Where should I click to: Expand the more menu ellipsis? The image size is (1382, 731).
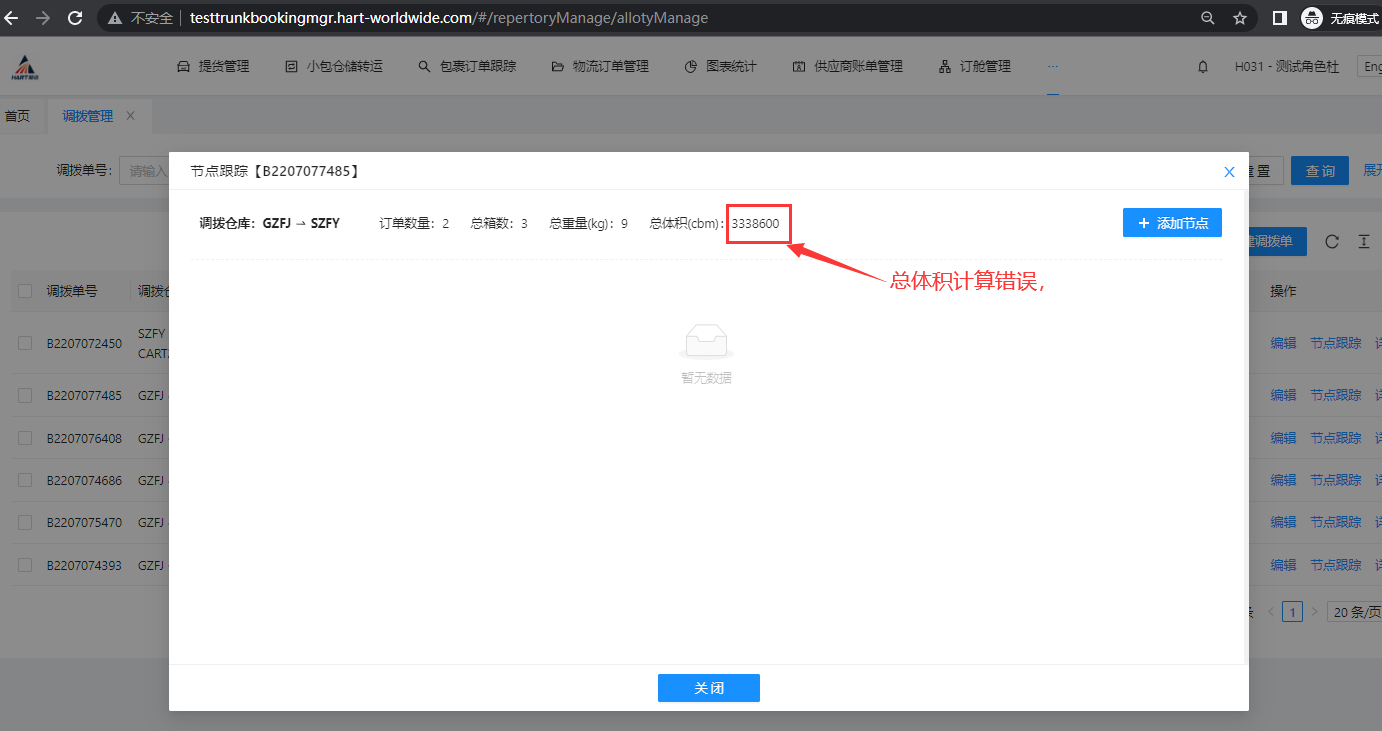(1052, 67)
